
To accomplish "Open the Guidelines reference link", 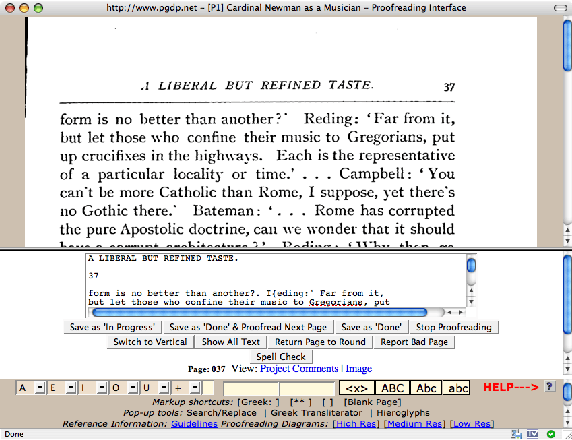I will pos(194,424).
